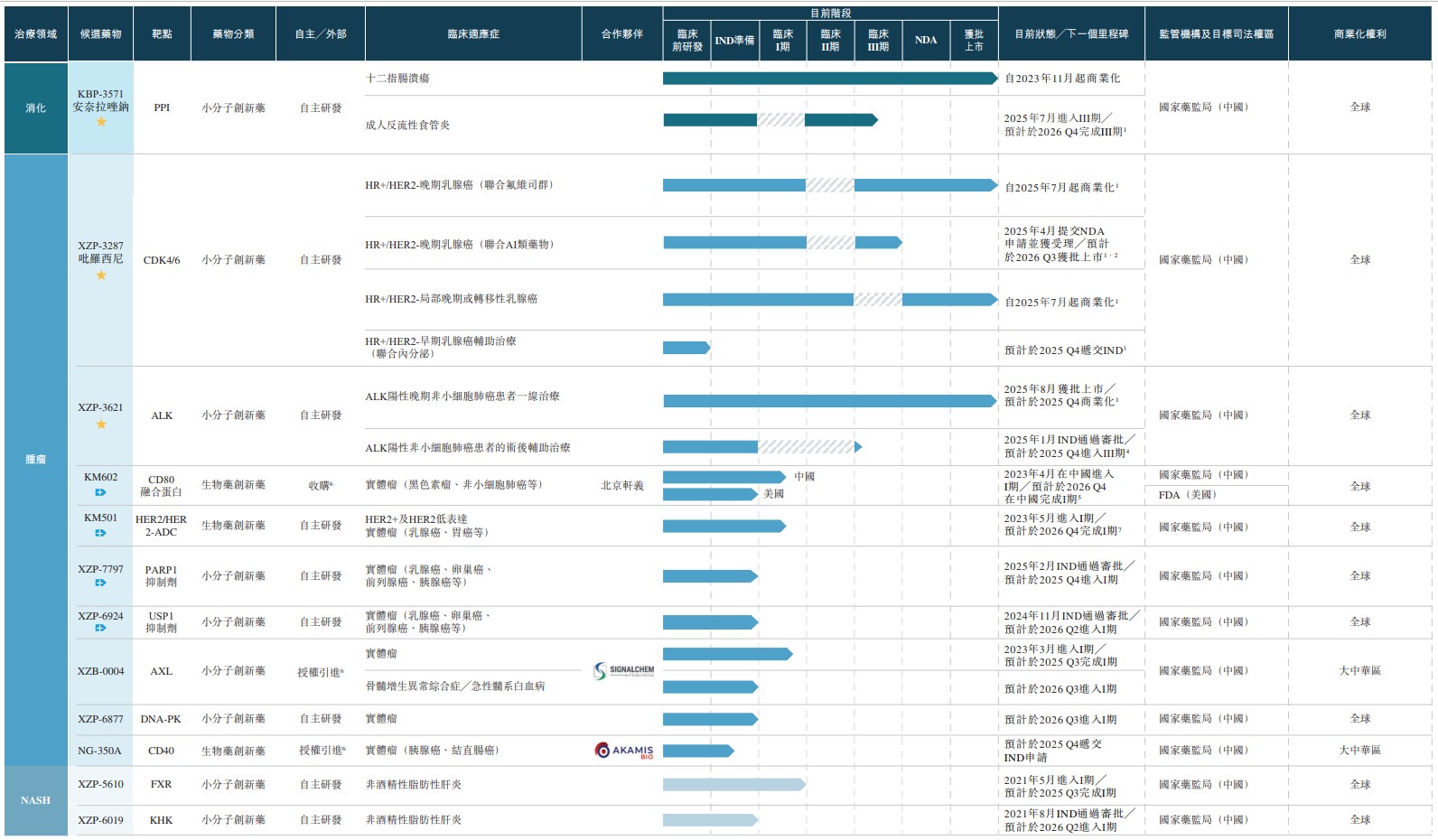This screenshot has height=840, width=1438.
Task: Open the SignalChem partner logo
Action: (x=623, y=671)
